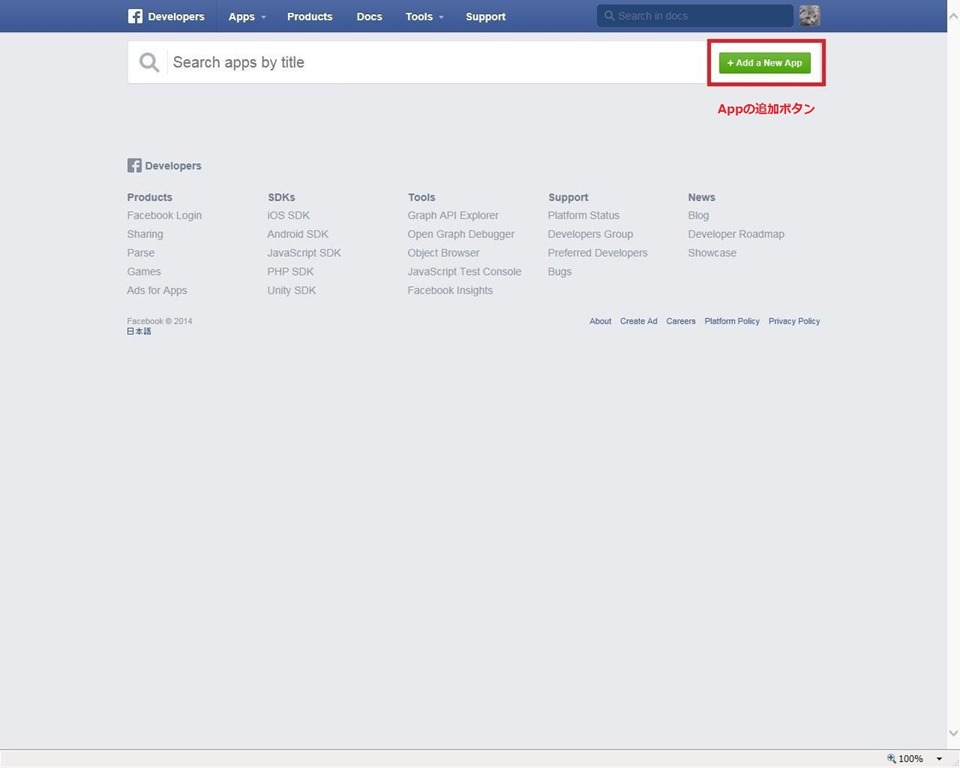Screen dimensions: 960x768
Task: Open the Facebook Login link
Action: click(x=164, y=216)
